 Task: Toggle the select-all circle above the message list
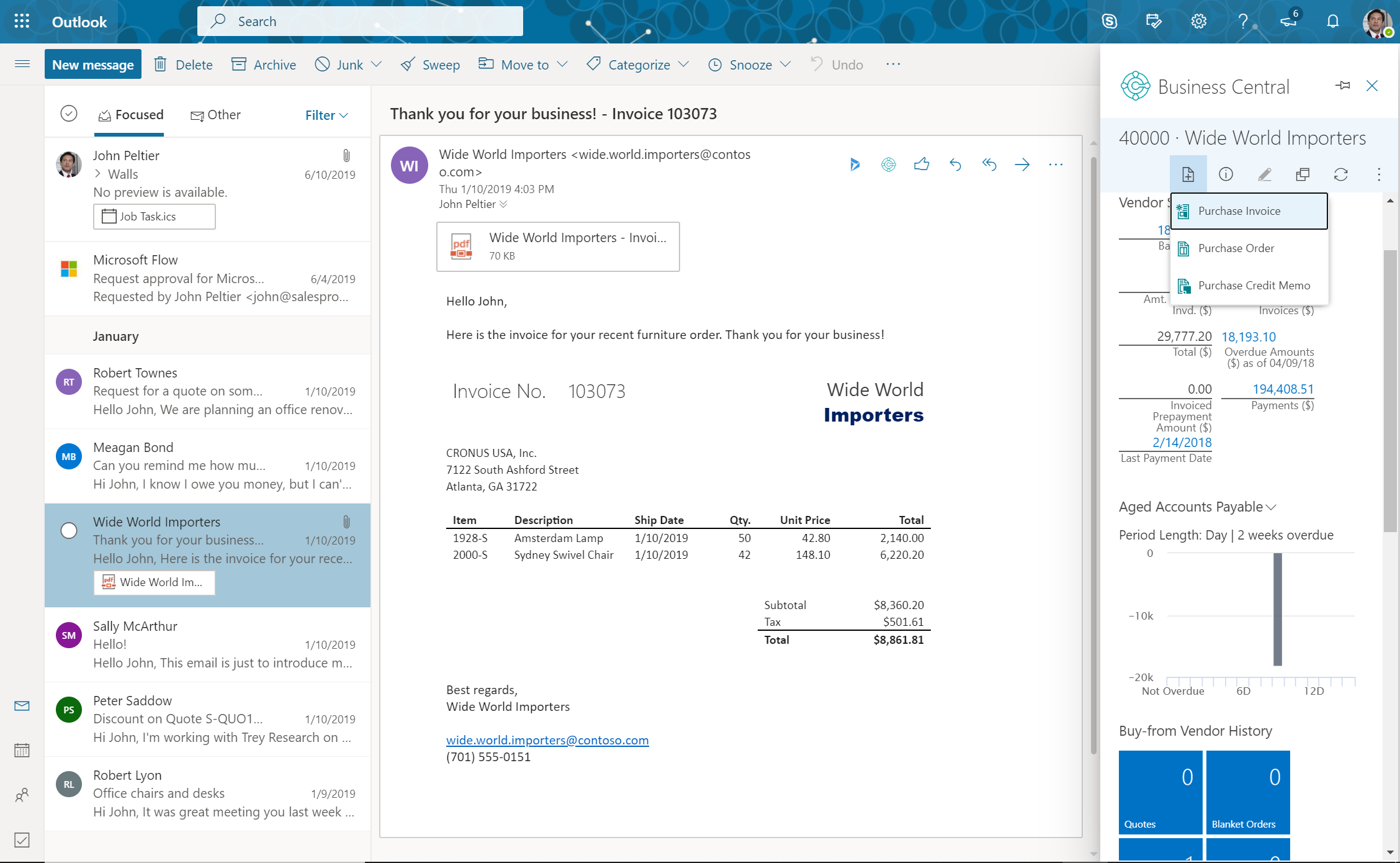pyautogui.click(x=68, y=114)
